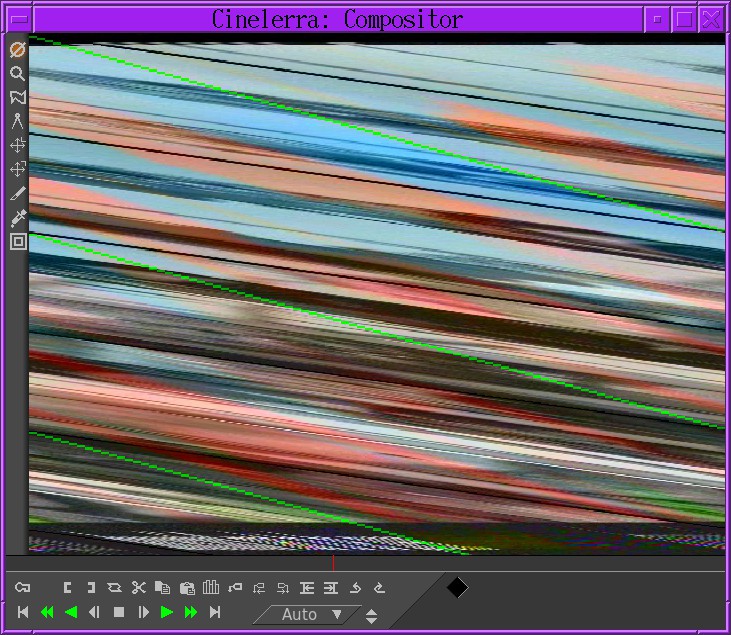Undo with the left curved arrow
The width and height of the screenshot is (731, 635).
tap(355, 588)
